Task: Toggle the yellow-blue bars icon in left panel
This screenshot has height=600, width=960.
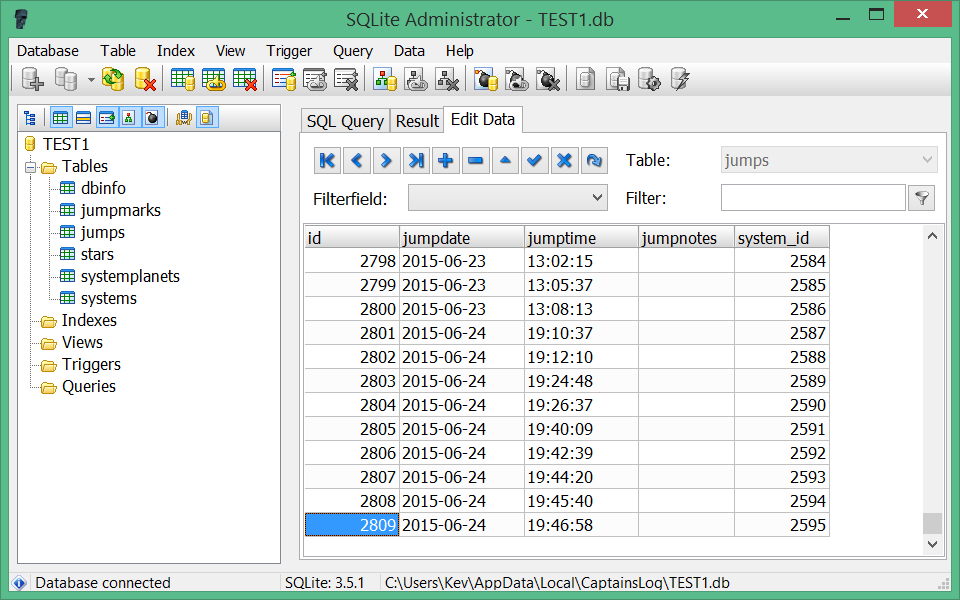Action: tap(84, 118)
